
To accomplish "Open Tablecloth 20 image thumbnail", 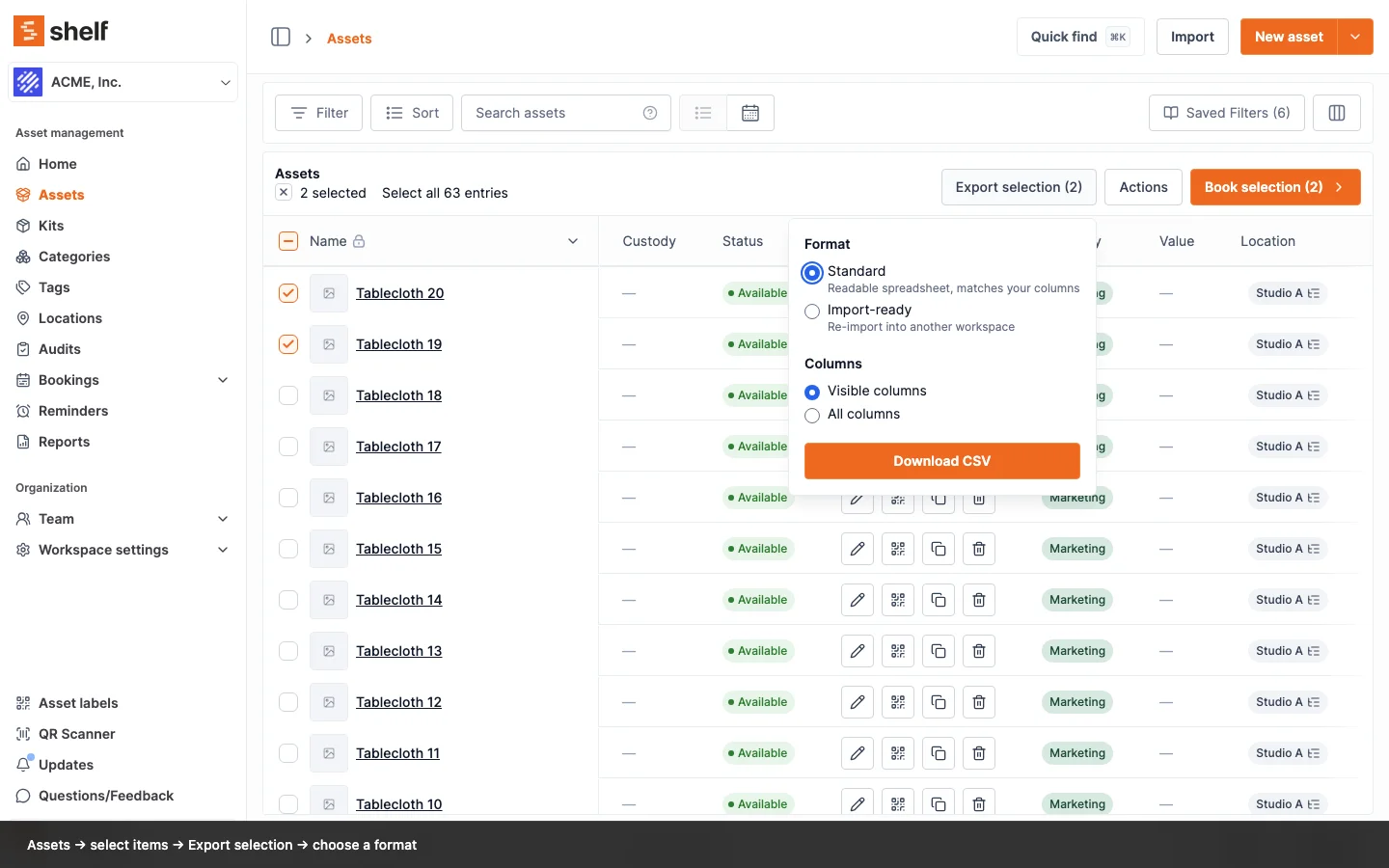I will pyautogui.click(x=329, y=293).
